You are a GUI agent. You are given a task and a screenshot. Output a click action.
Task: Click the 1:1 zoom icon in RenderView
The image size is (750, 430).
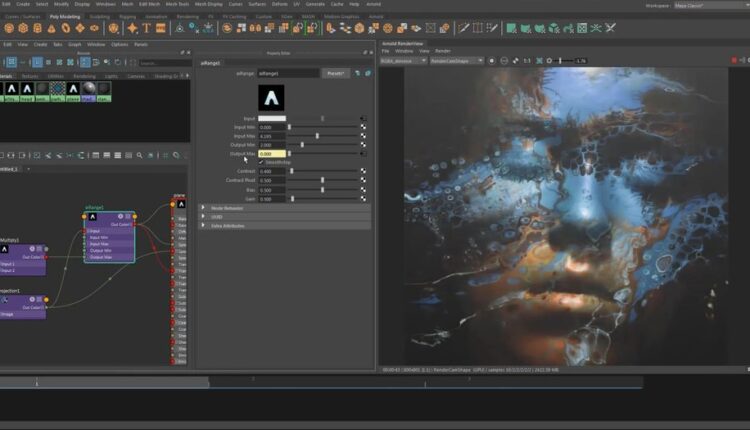pos(527,61)
